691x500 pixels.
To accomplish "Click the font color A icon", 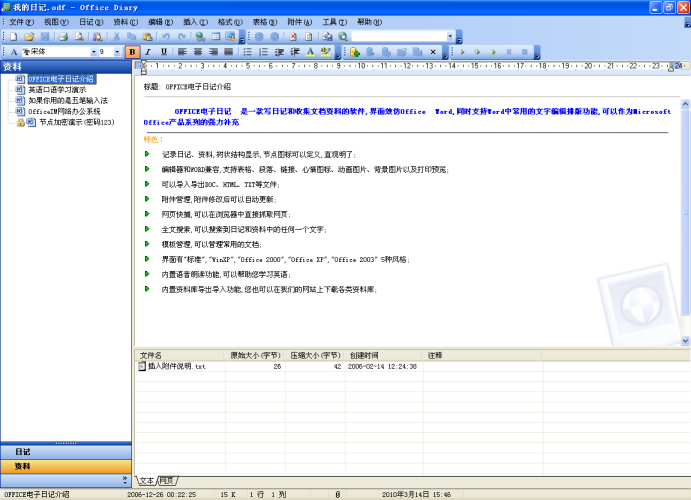I will click(310, 52).
